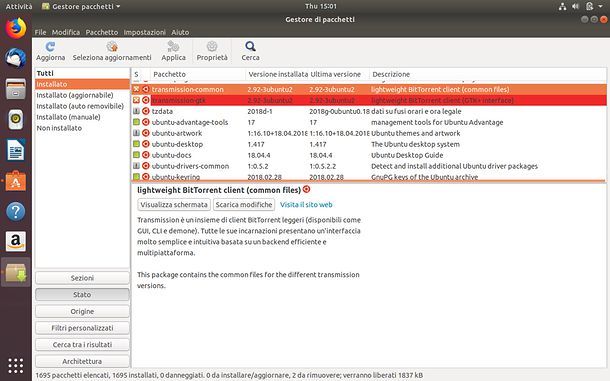Open Rhythmbox from the dock

pos(16,119)
